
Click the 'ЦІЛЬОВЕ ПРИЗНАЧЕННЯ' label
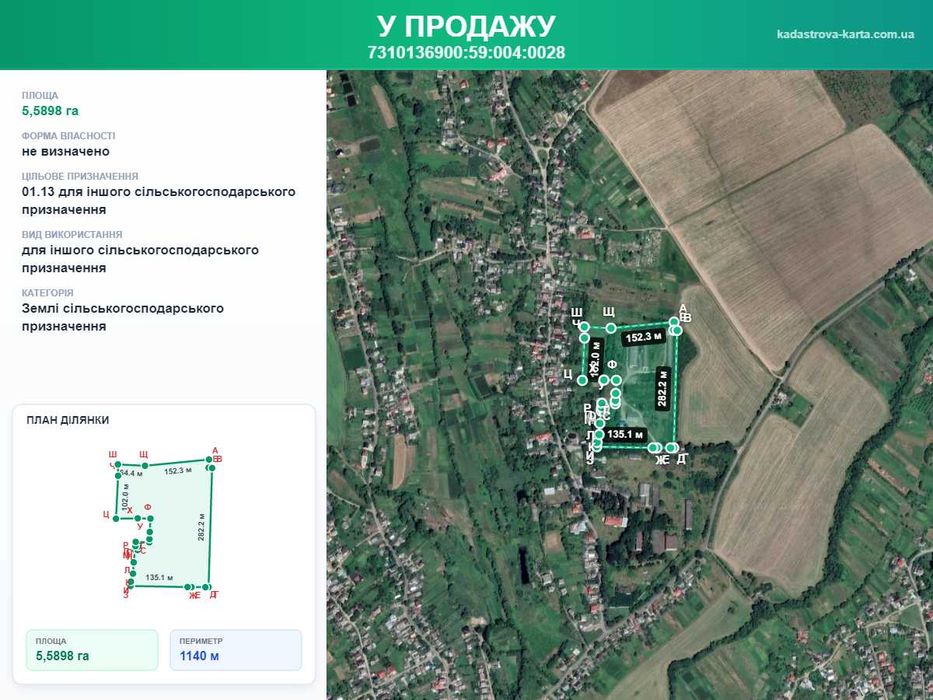[x=80, y=176]
